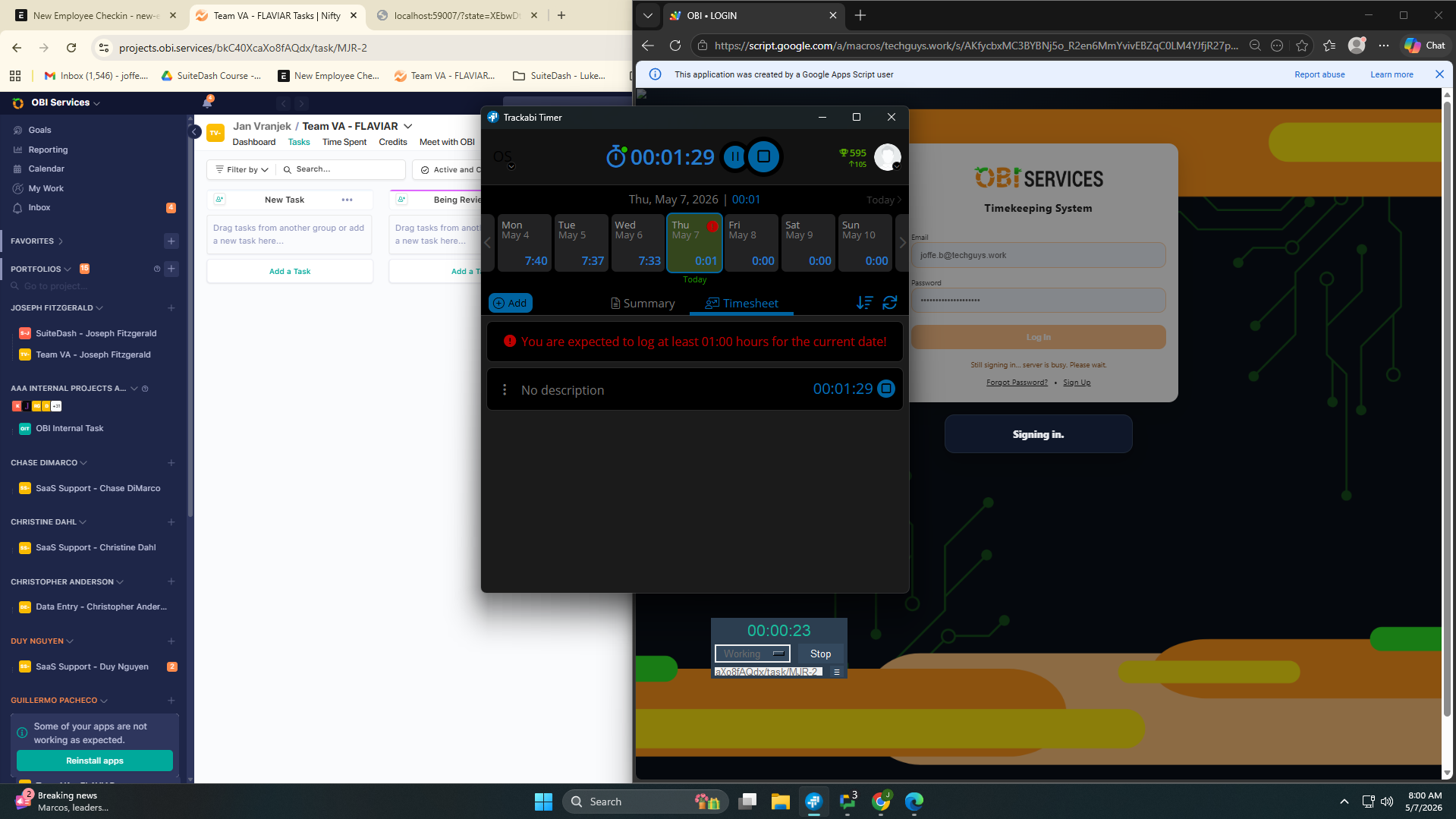
Task: Open Edge Copilot Chat
Action: tap(1424, 46)
